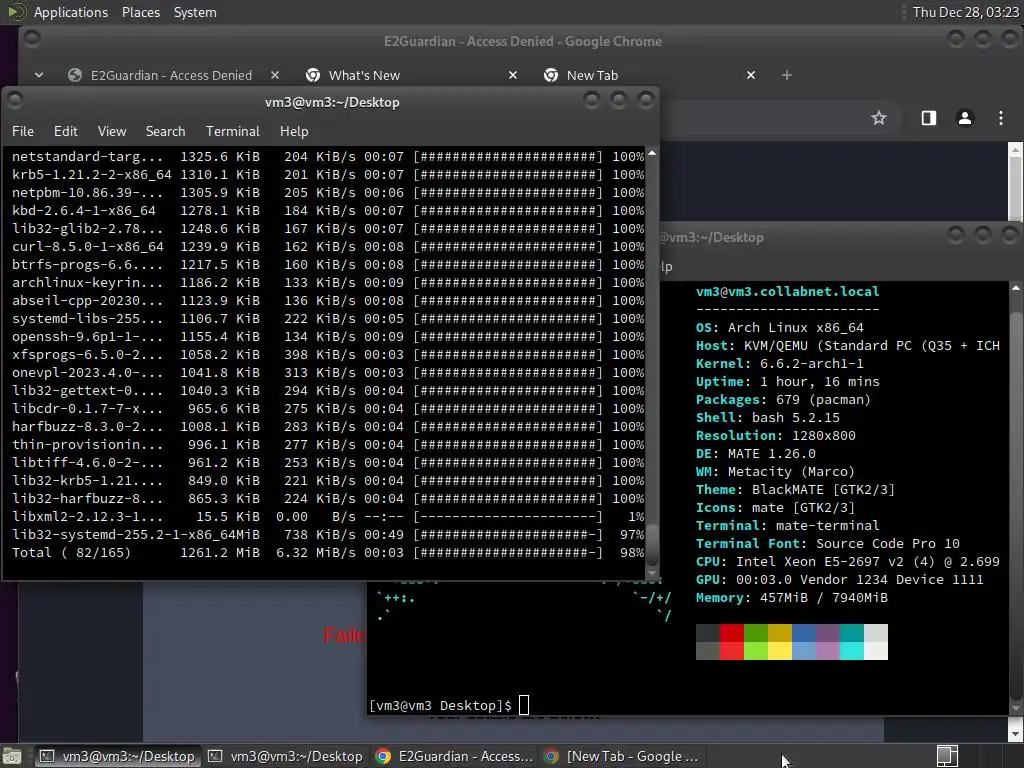Open Chrome profile avatar icon
The image size is (1024, 768).
(x=965, y=118)
